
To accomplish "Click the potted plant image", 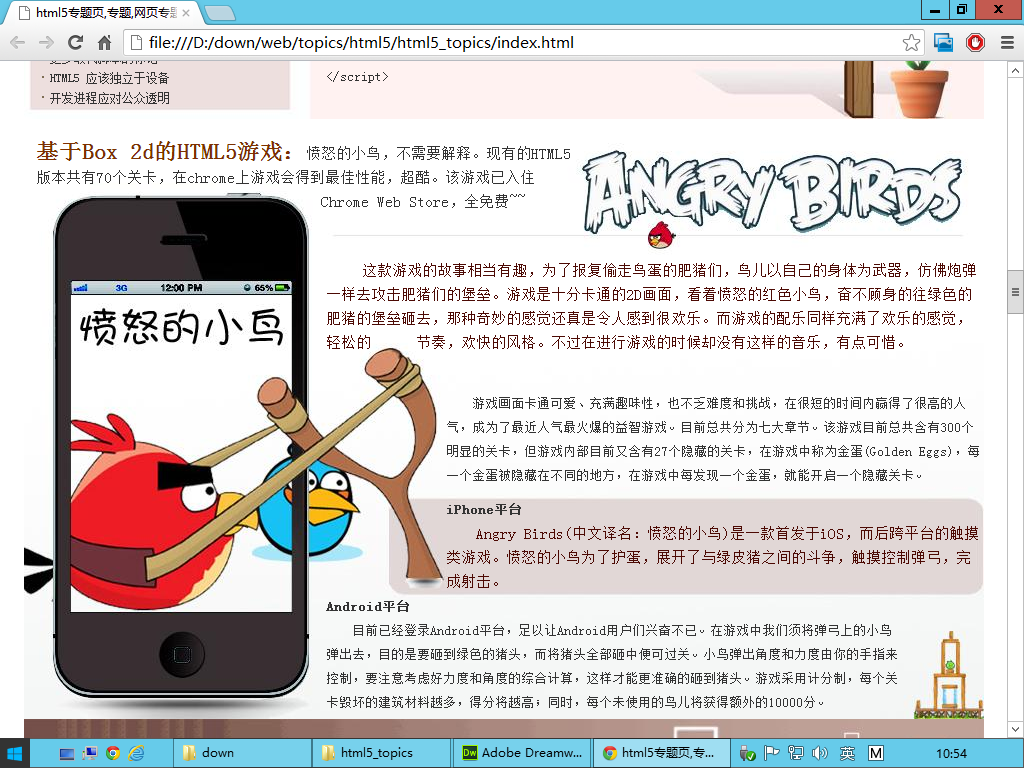I will (920, 89).
